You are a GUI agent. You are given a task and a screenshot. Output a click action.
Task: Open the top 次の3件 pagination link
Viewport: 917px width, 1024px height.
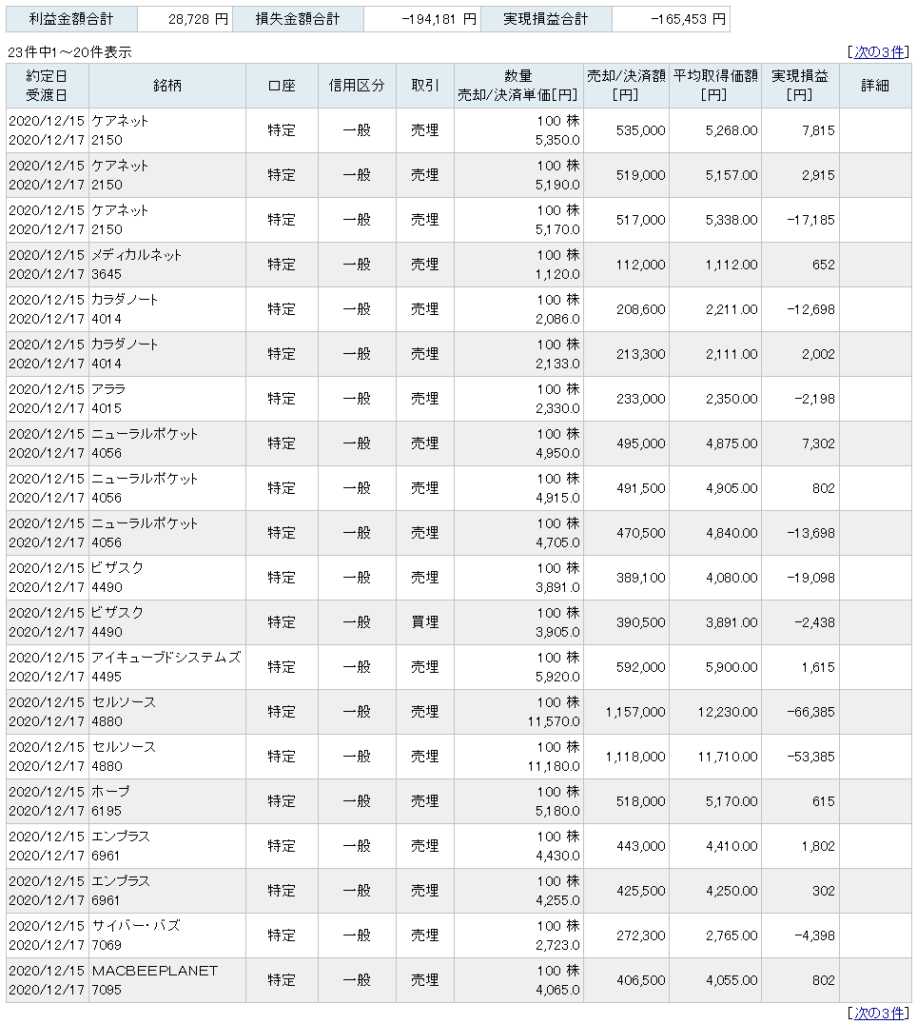pyautogui.click(x=878, y=52)
